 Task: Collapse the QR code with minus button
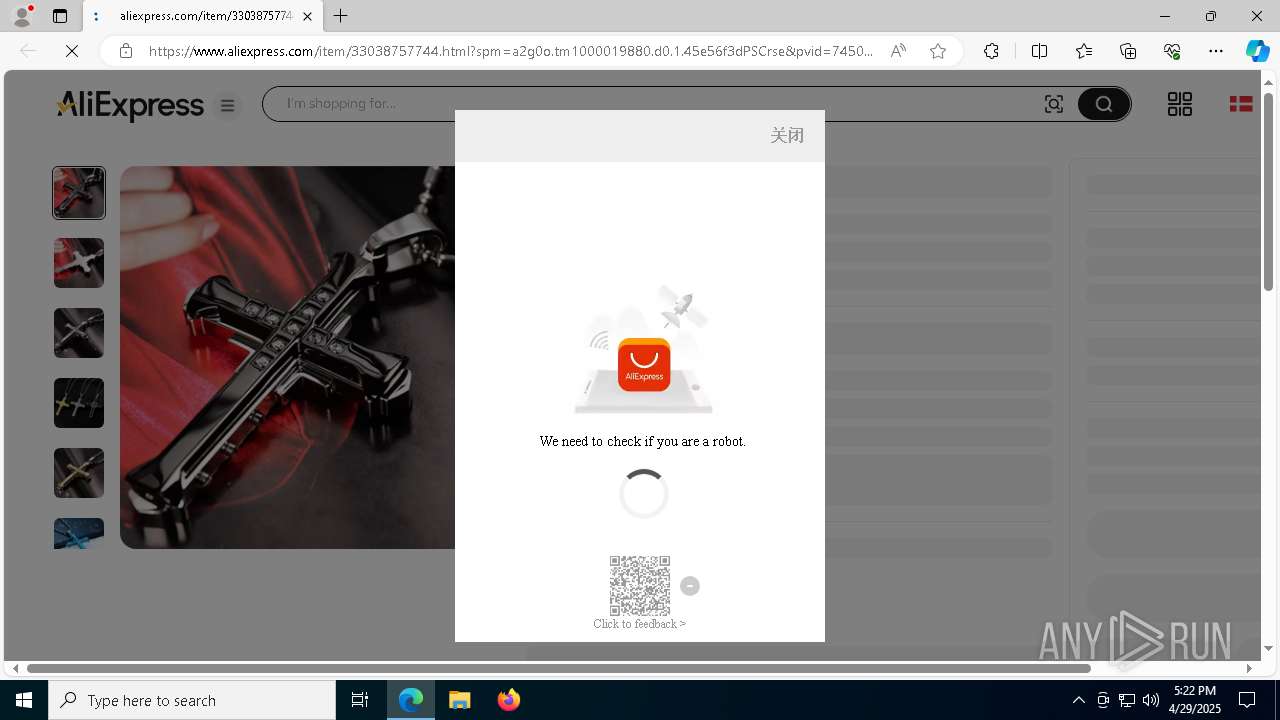pos(690,586)
